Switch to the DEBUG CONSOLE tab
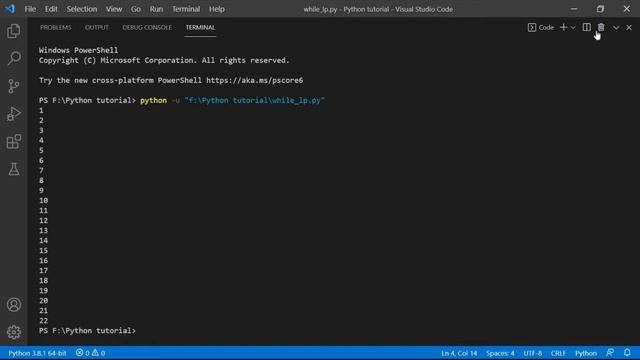This screenshot has height=360, width=640. click(147, 27)
